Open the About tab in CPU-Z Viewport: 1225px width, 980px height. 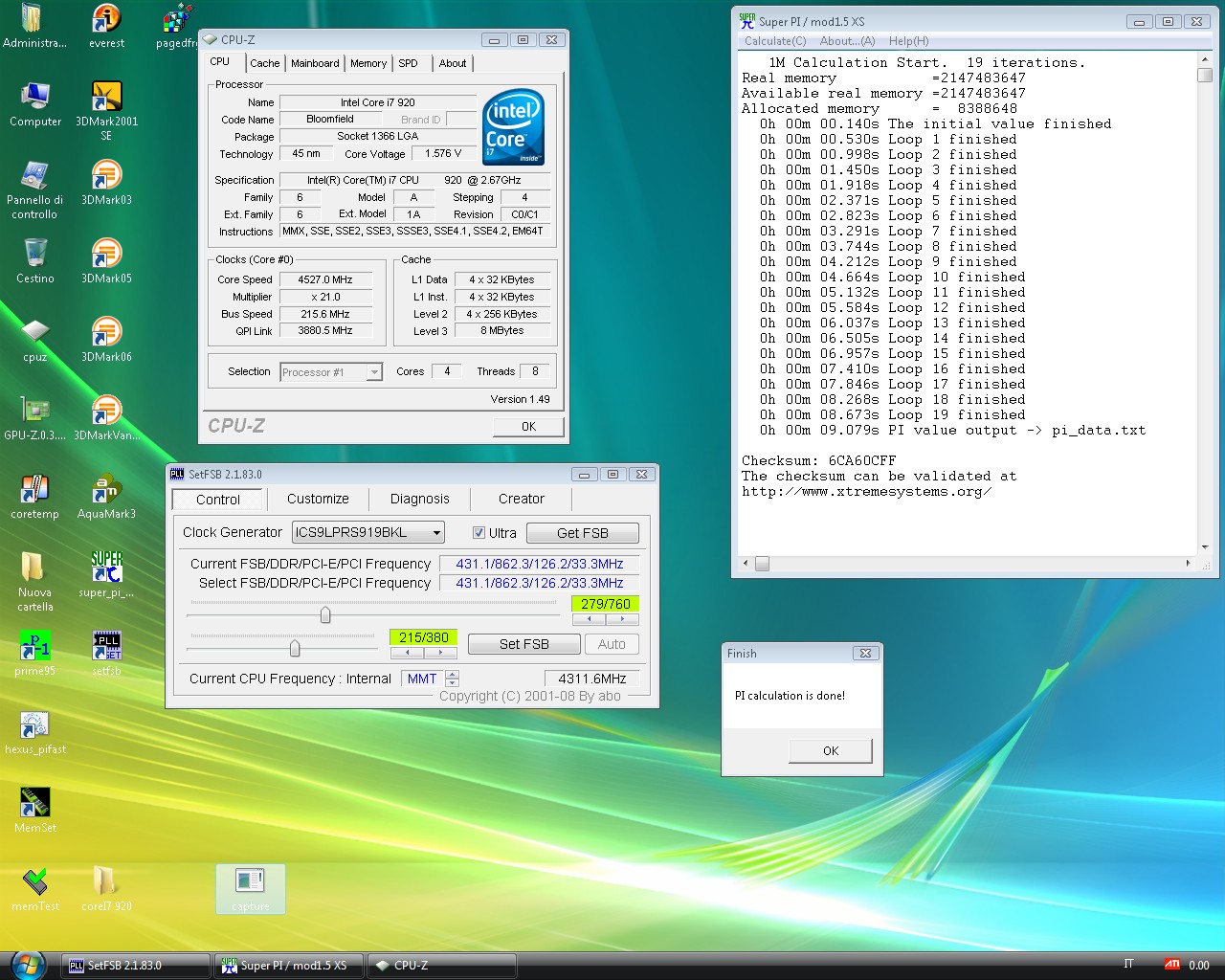point(453,63)
